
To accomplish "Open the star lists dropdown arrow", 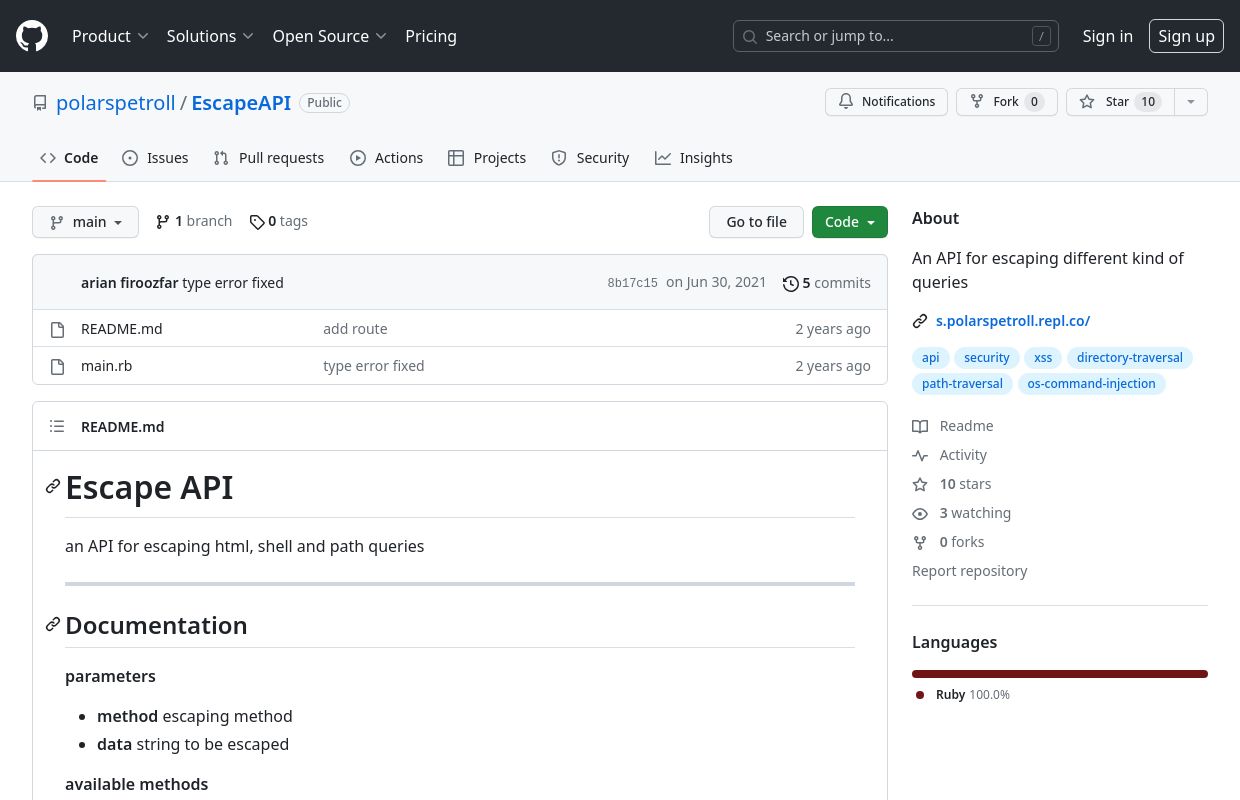I will [x=1190, y=102].
